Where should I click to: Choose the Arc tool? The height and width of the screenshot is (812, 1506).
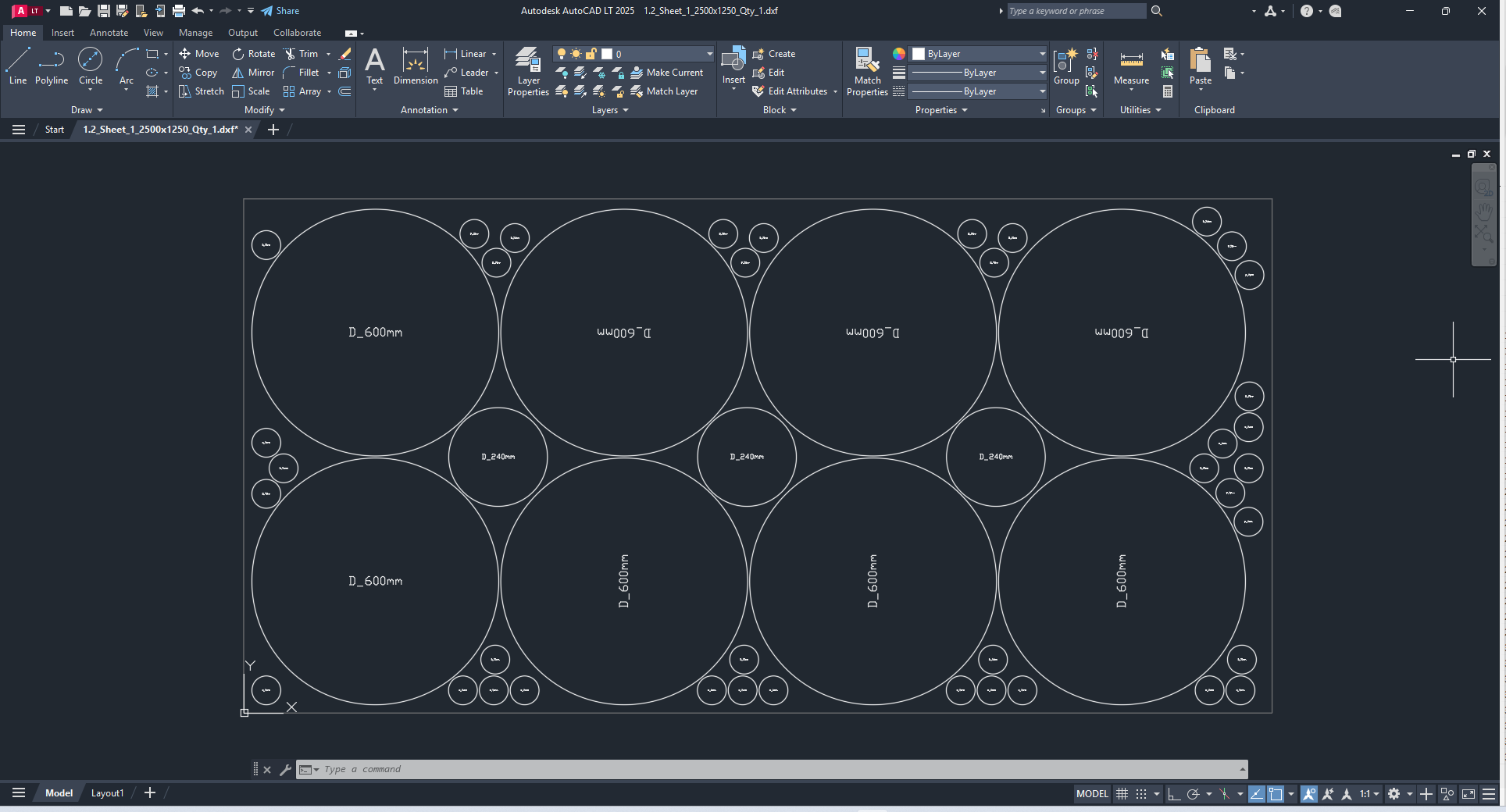point(127,66)
